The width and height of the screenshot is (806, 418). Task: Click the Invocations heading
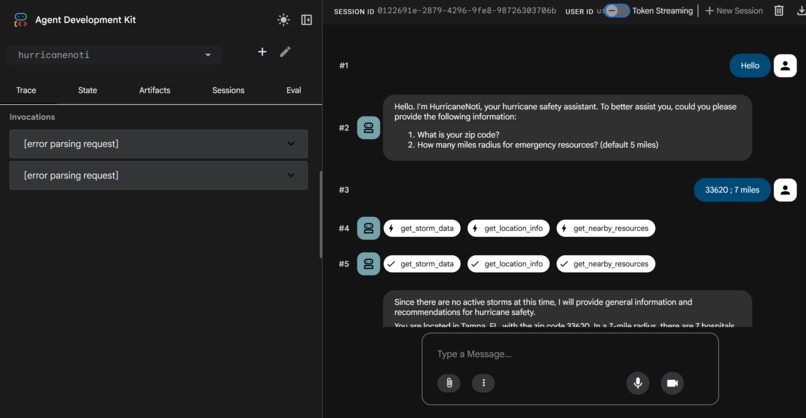point(32,117)
